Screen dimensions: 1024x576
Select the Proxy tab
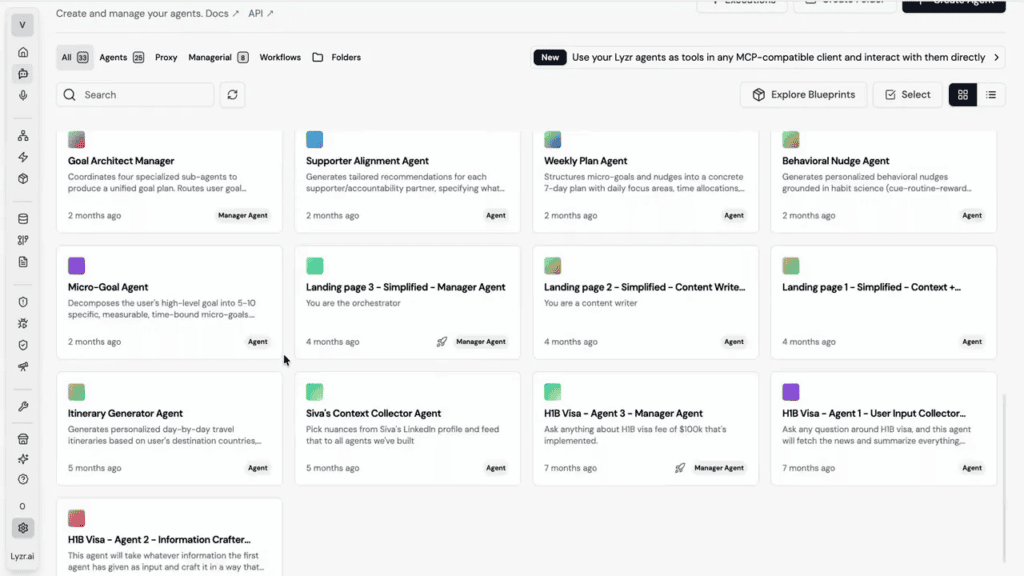166,57
